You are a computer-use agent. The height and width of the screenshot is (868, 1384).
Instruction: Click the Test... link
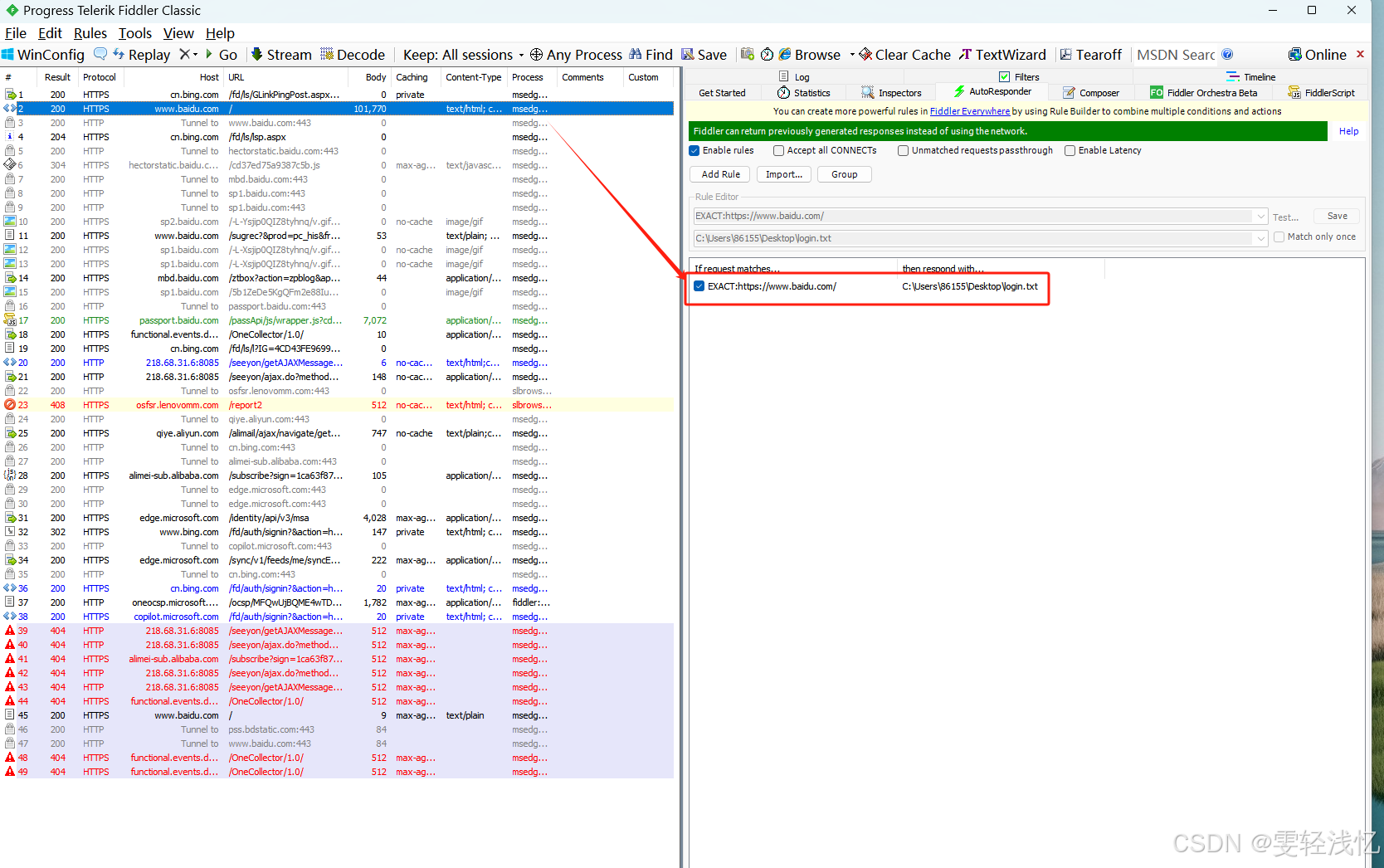click(x=1285, y=217)
